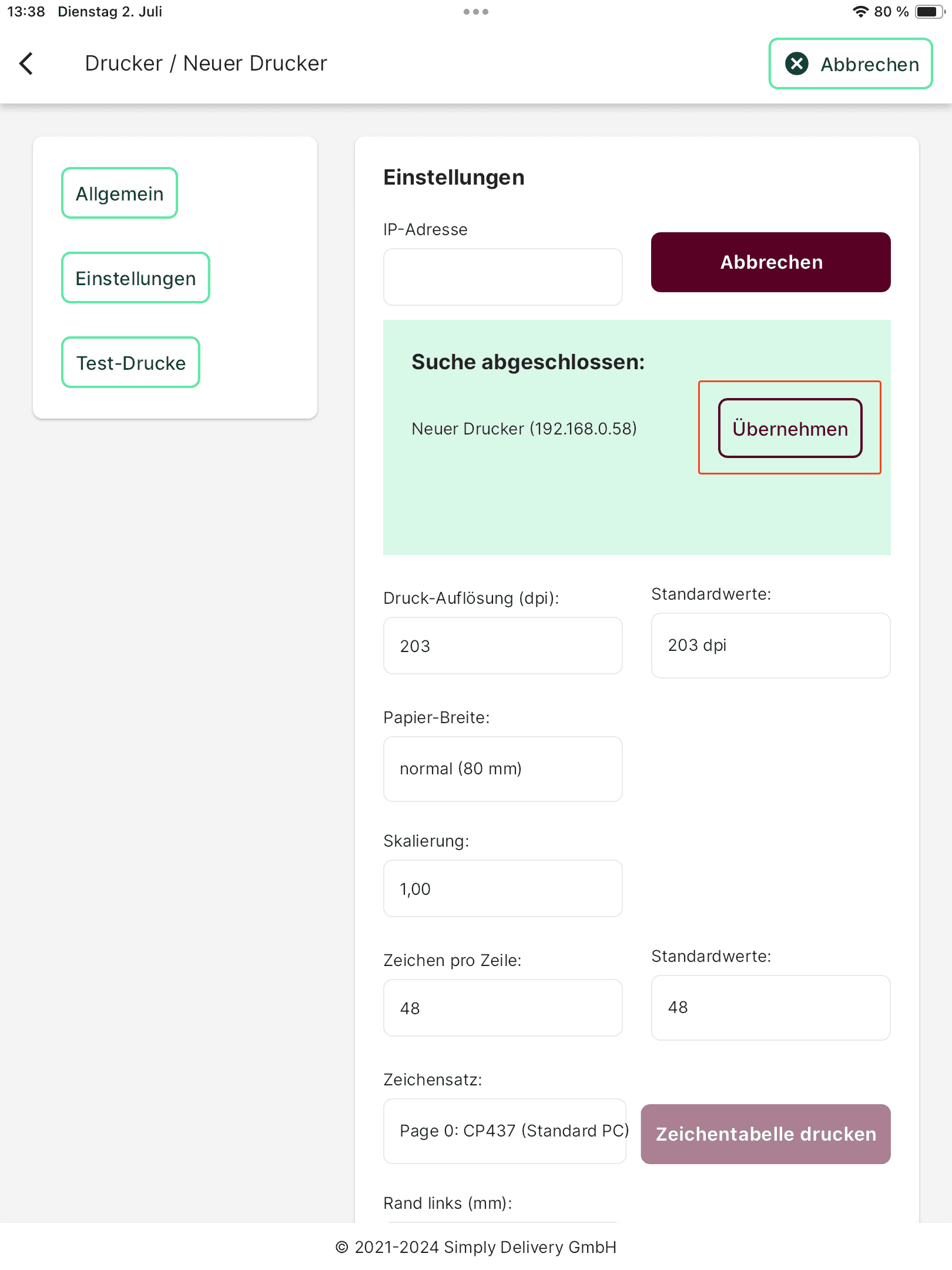Open the 203 dpi Standardwerte dropdown
Image resolution: width=952 pixels, height=1270 pixels.
tap(770, 646)
